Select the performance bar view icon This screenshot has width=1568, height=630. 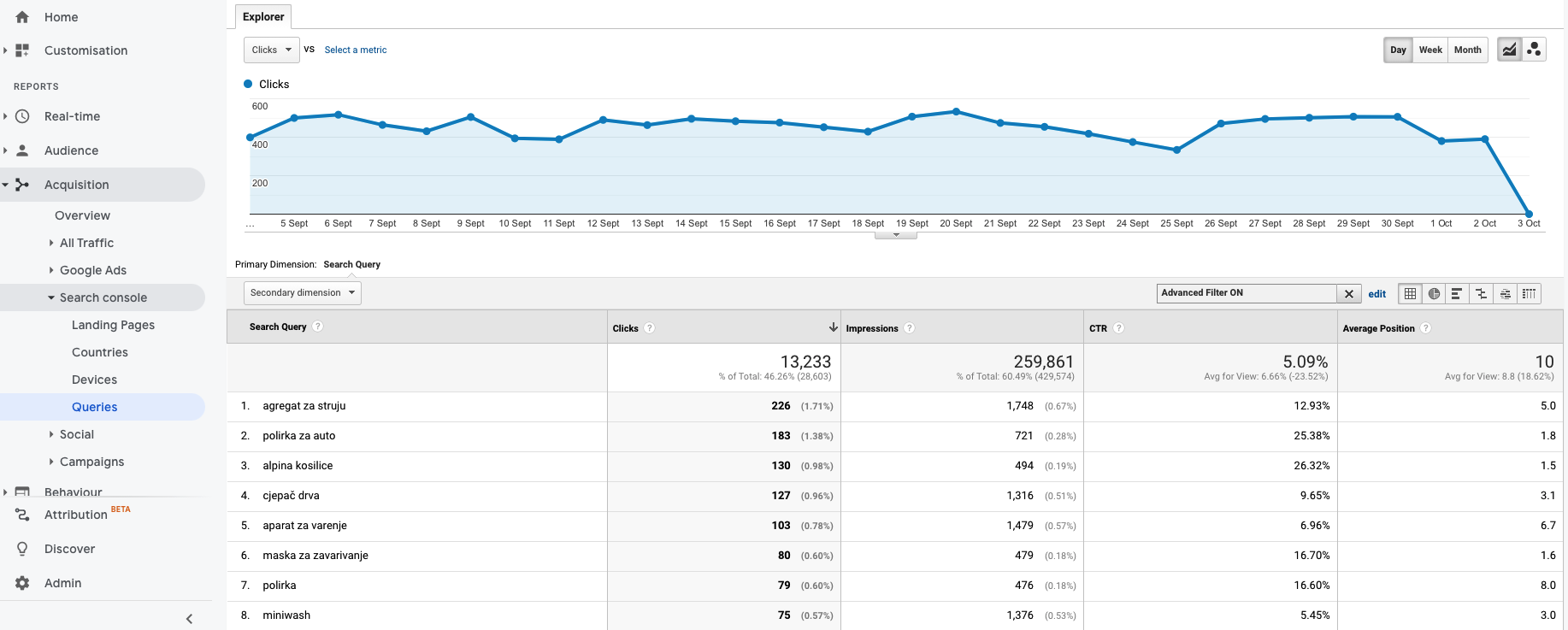coord(1457,293)
